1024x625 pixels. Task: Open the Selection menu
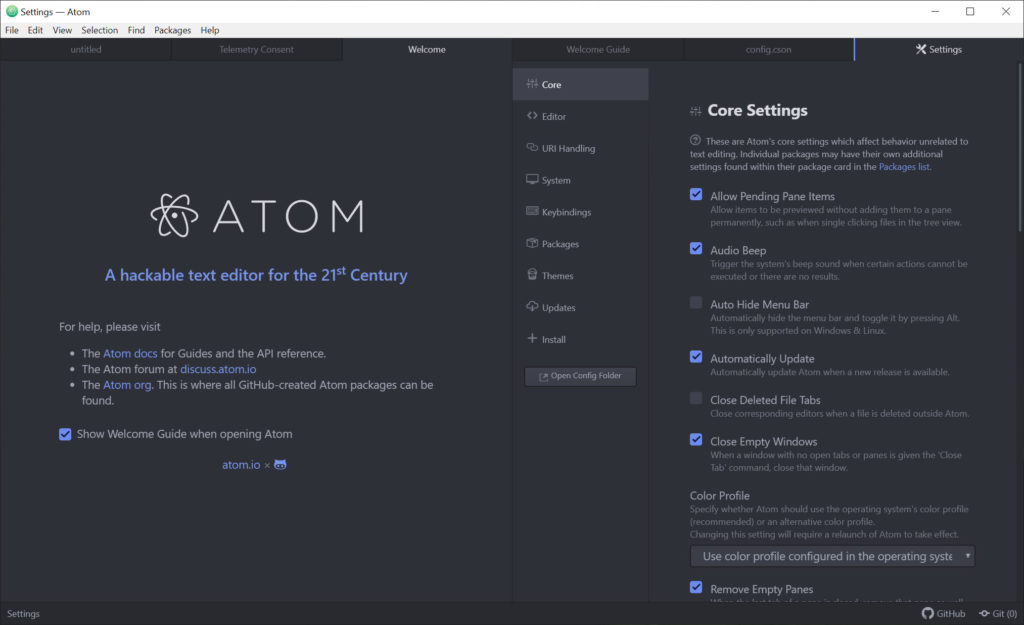click(x=99, y=30)
